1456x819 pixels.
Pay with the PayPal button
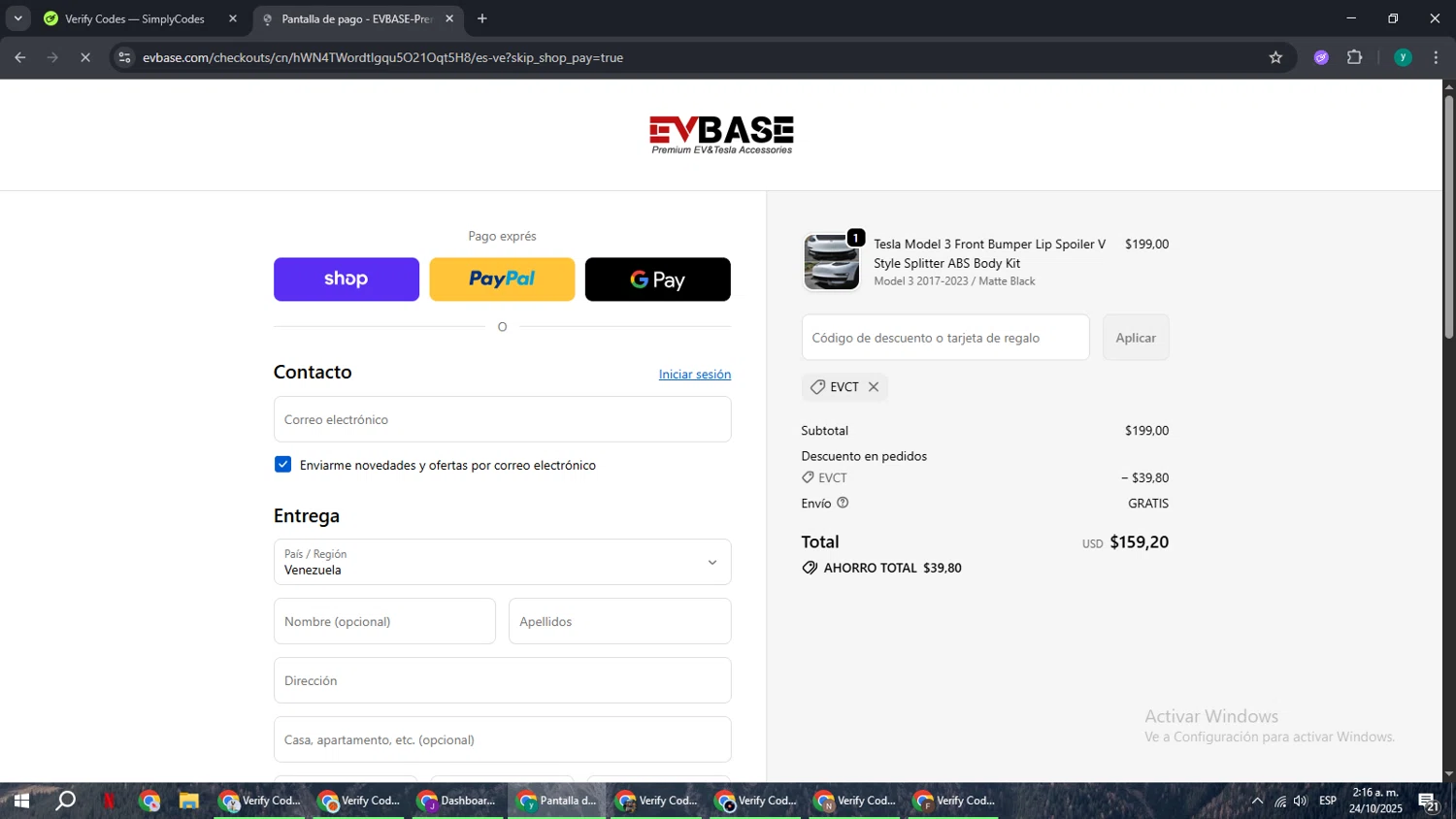[502, 279]
